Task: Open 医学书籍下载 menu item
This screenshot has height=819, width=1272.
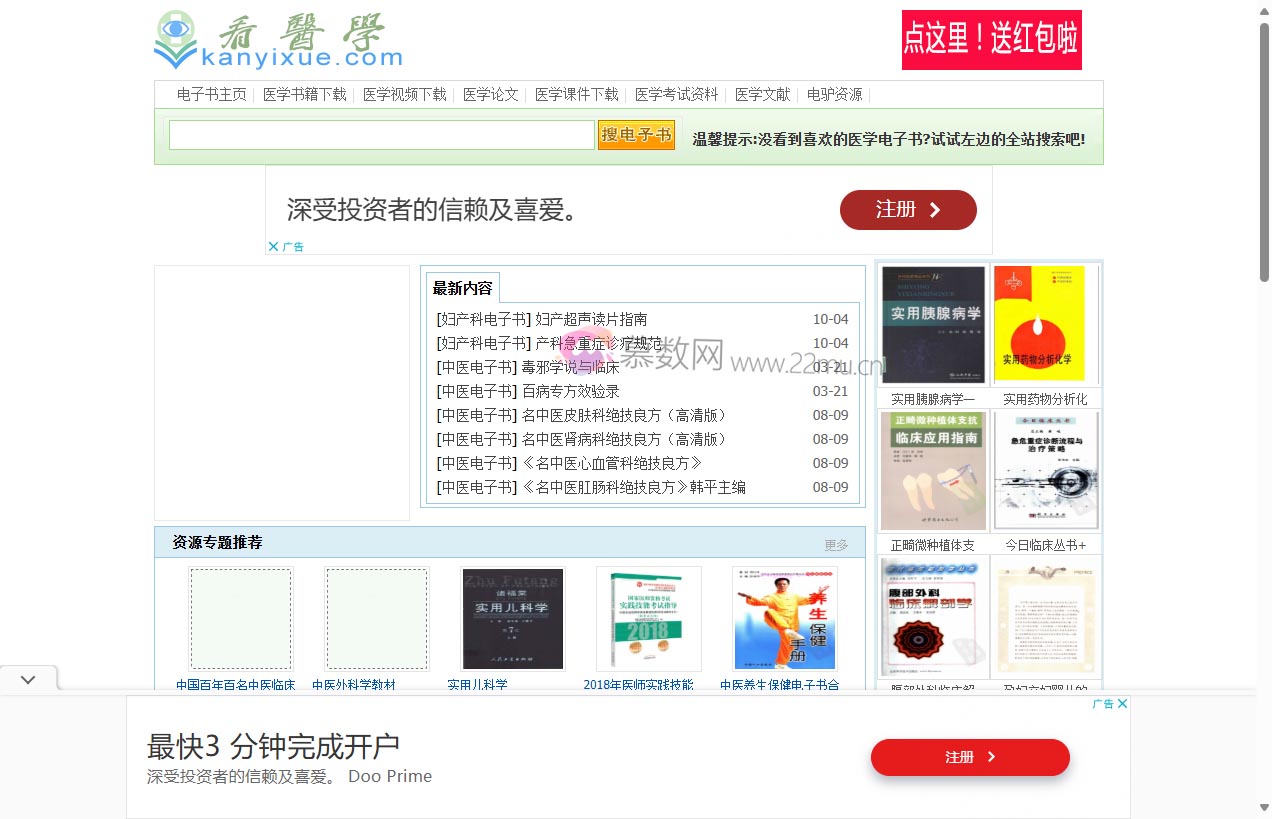Action: [x=305, y=95]
